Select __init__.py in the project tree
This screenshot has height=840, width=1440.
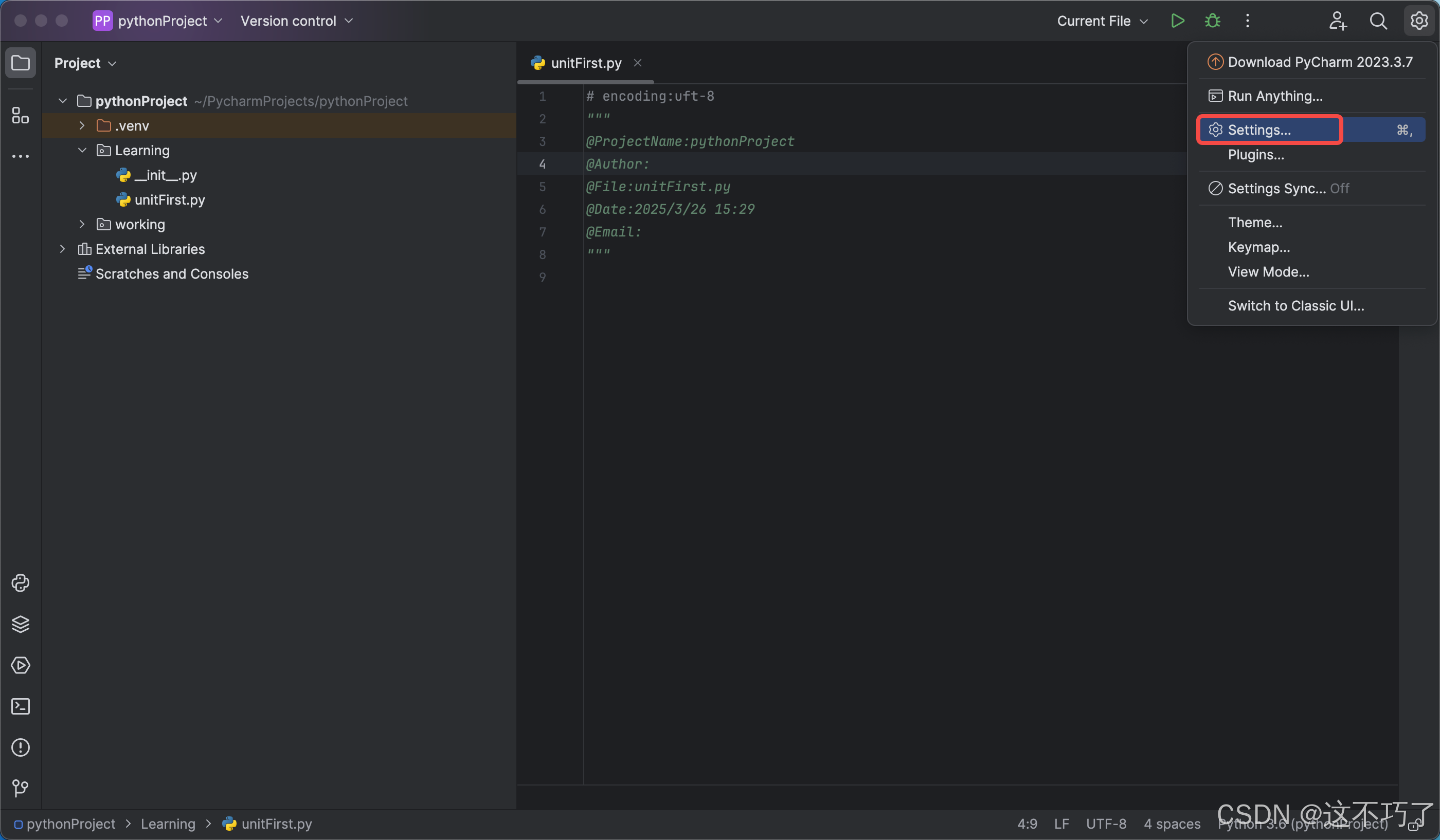[x=165, y=175]
